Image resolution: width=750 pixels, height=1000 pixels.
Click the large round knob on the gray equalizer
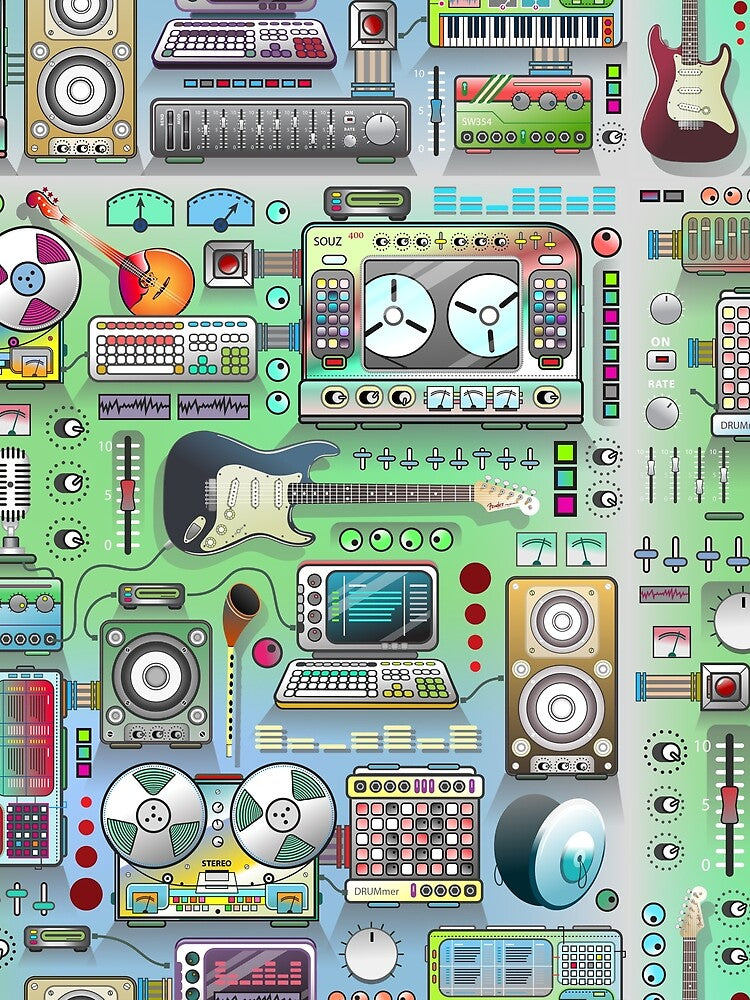381,129
